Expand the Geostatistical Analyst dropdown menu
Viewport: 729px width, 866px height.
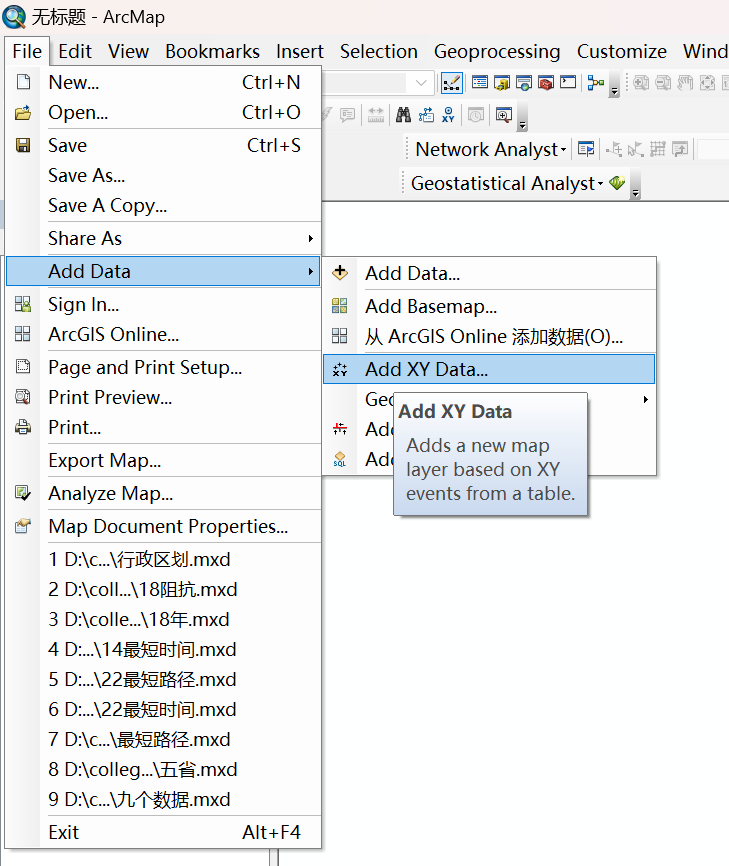(x=600, y=183)
